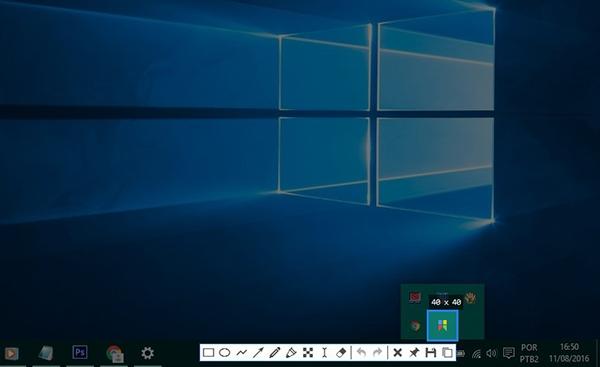This screenshot has height=367, width=600.
Task: Pick the eraser tool
Action: click(341, 352)
